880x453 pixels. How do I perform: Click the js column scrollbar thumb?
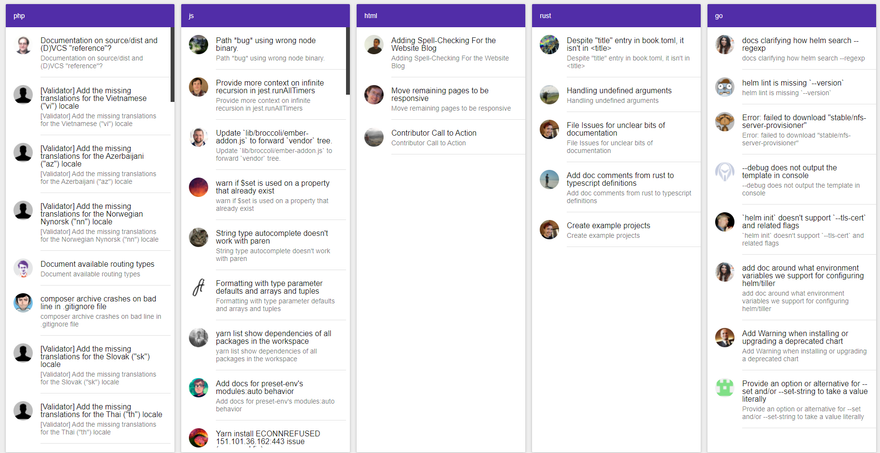[347, 61]
